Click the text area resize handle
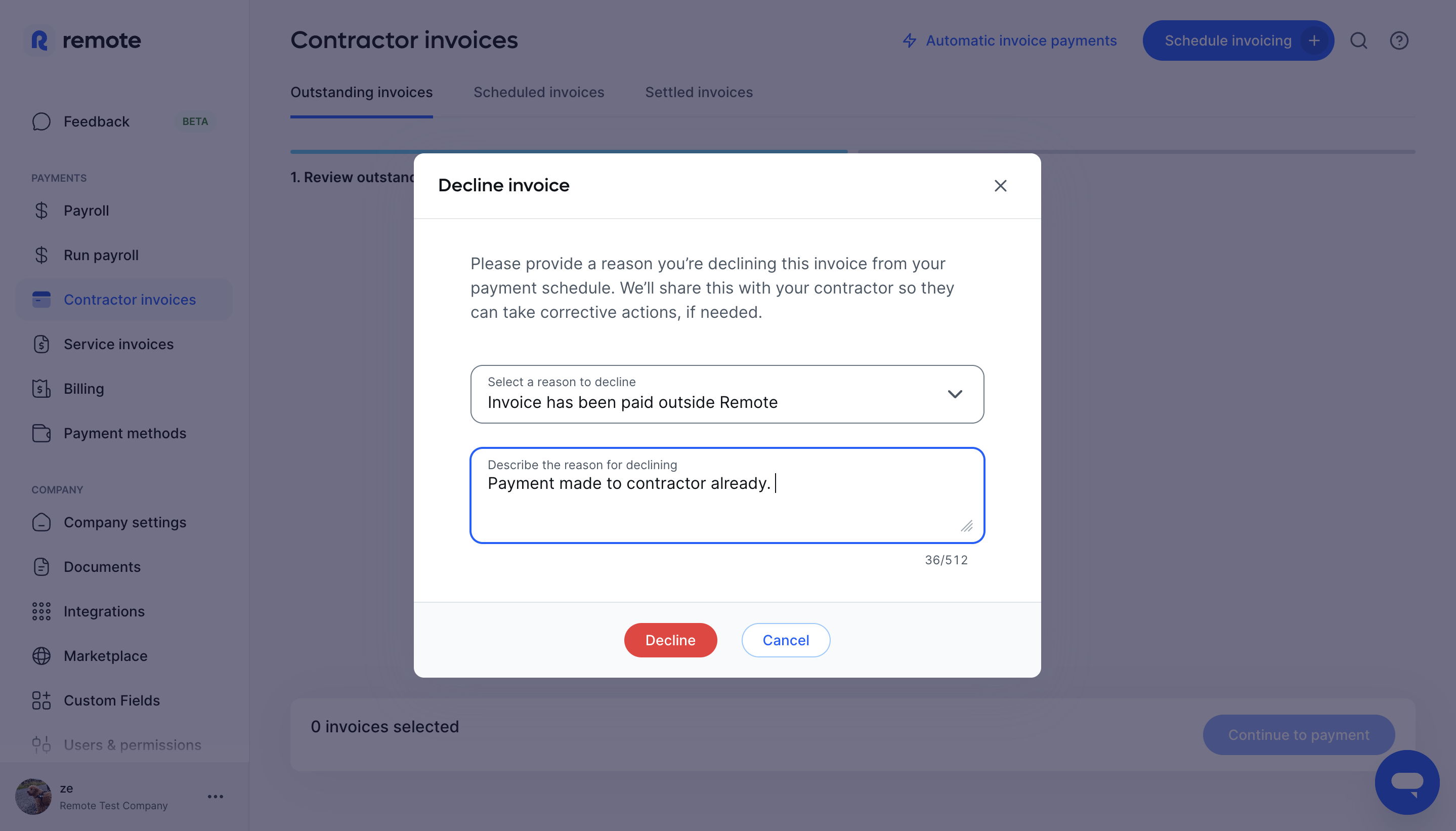1456x831 pixels. coord(966,526)
